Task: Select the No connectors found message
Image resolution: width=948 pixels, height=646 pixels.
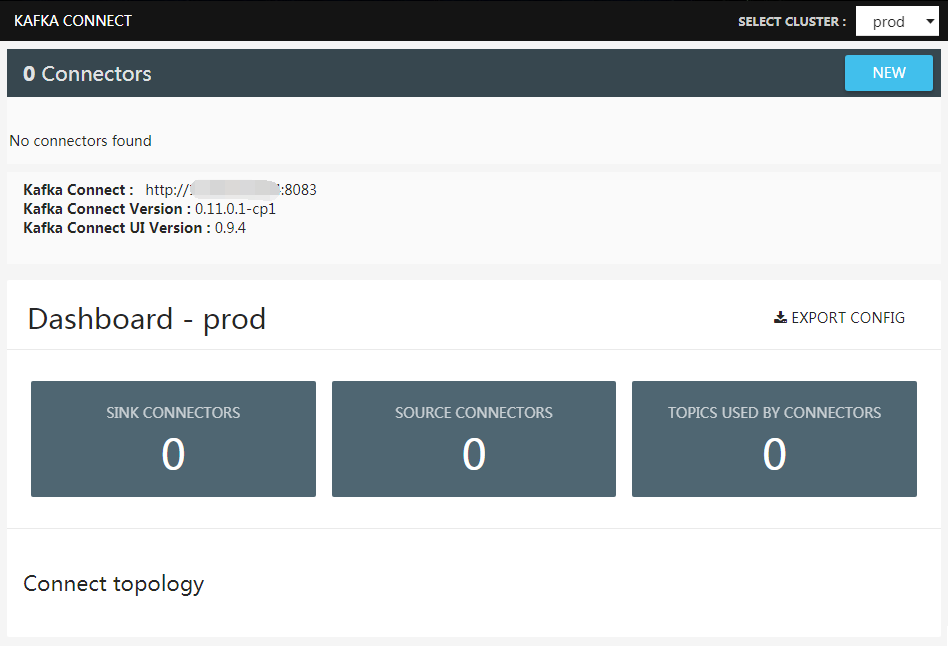Action: pos(80,140)
